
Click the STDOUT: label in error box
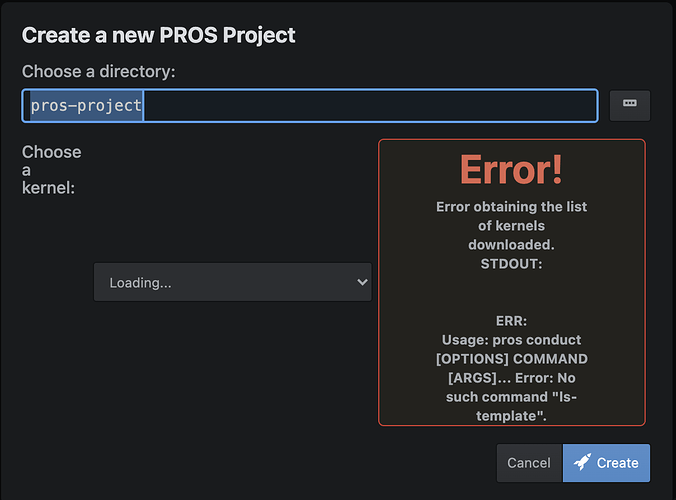[x=511, y=264]
